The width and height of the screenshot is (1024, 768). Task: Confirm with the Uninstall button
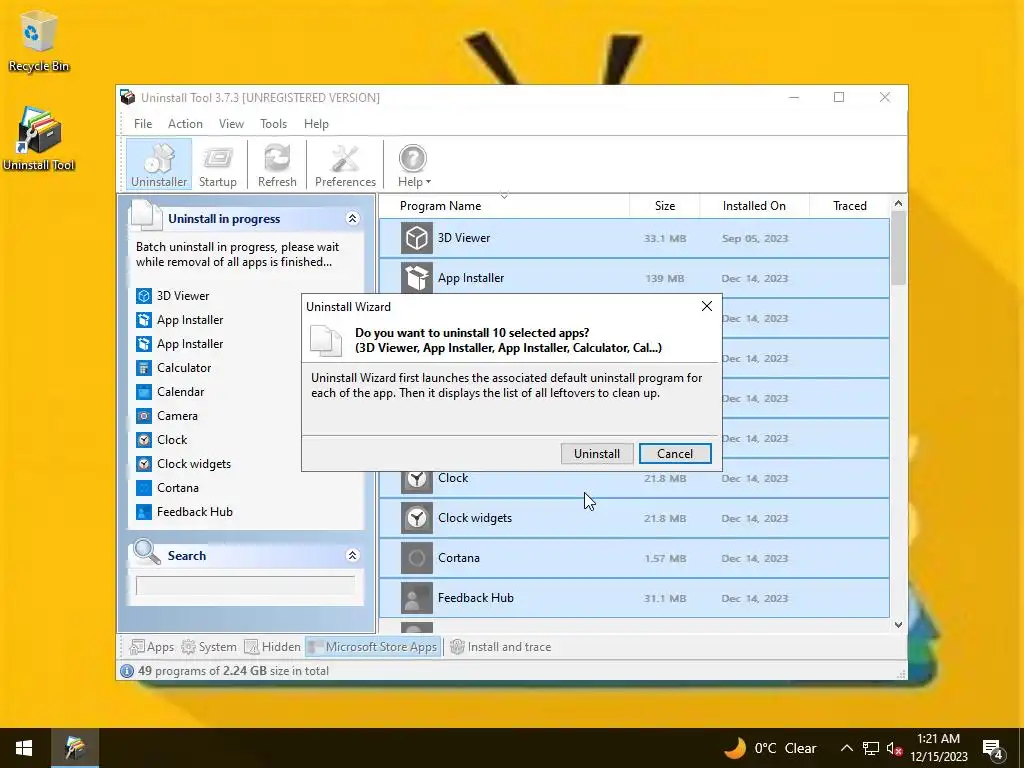597,454
